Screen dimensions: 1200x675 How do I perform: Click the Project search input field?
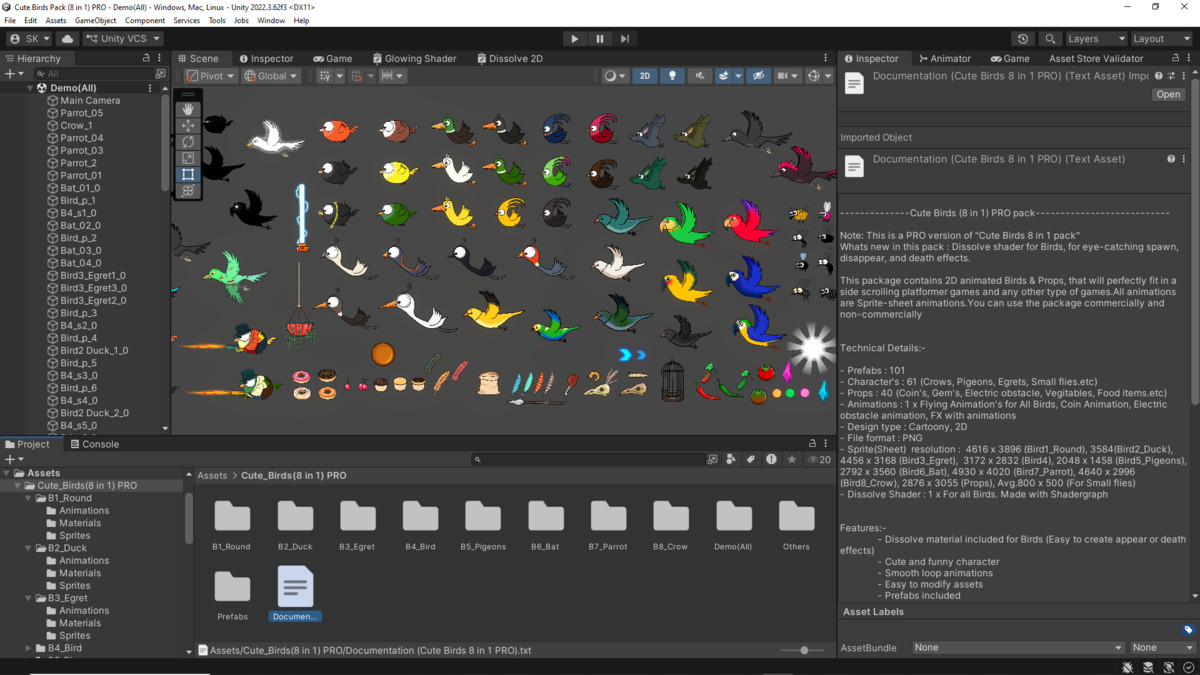click(x=588, y=459)
